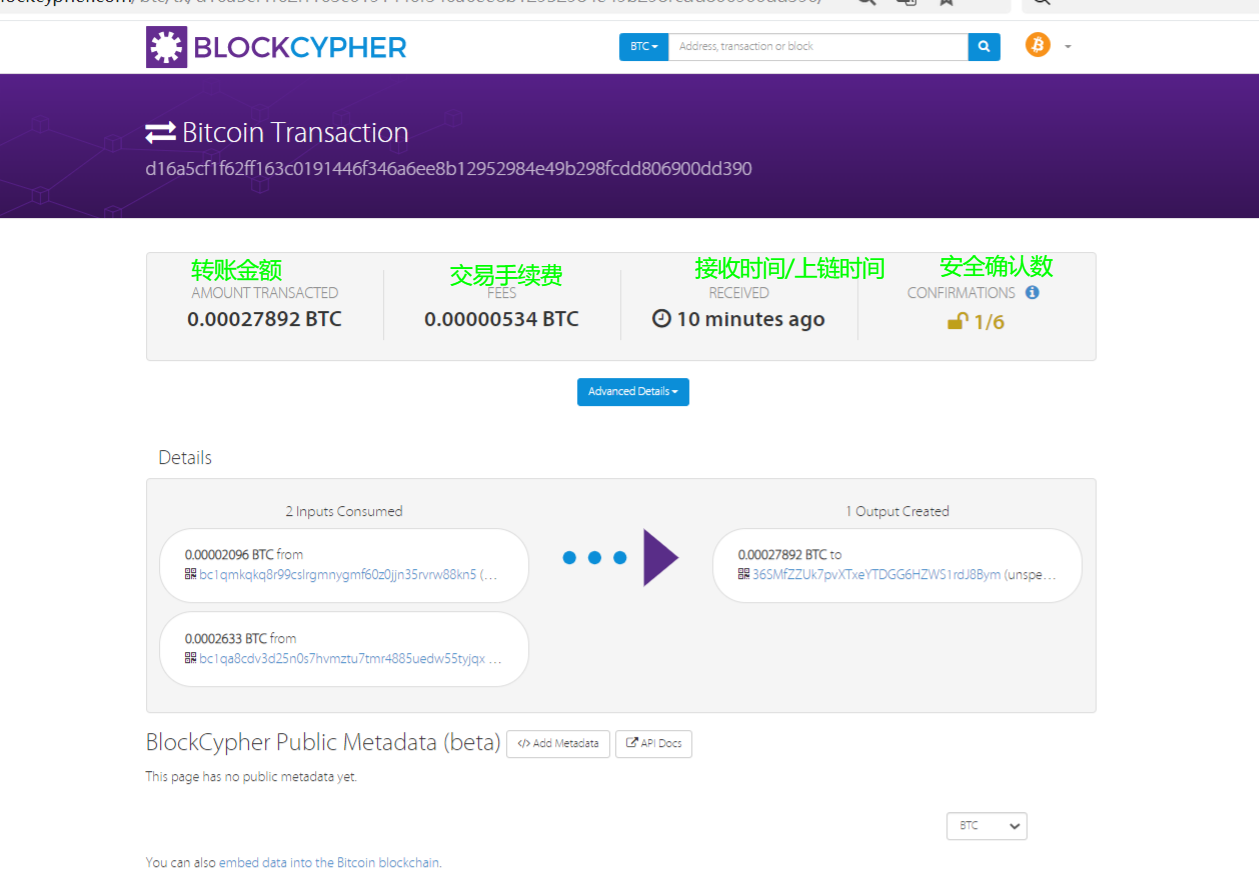Click the clock icon beside 10 minutes ago
Screen dimensions: 1259x877
pyautogui.click(x=662, y=319)
